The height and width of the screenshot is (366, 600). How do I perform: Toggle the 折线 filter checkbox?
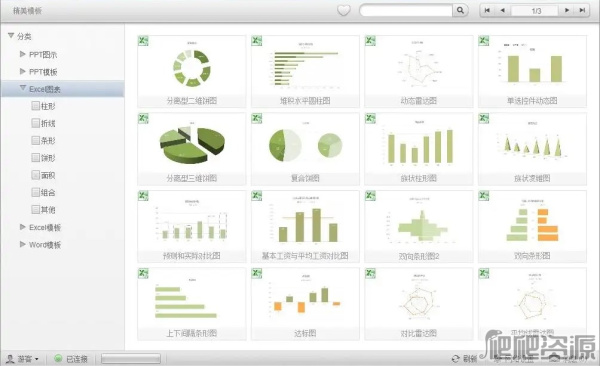[36, 123]
